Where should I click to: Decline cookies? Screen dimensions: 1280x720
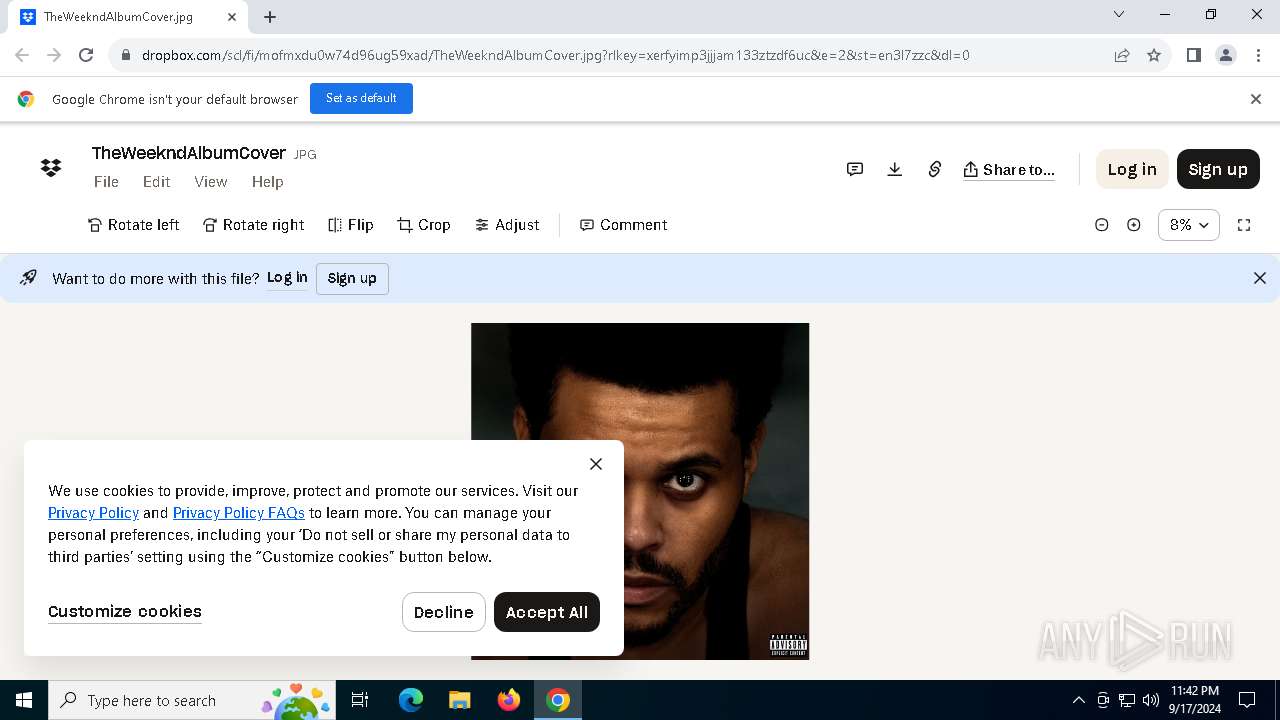(444, 612)
